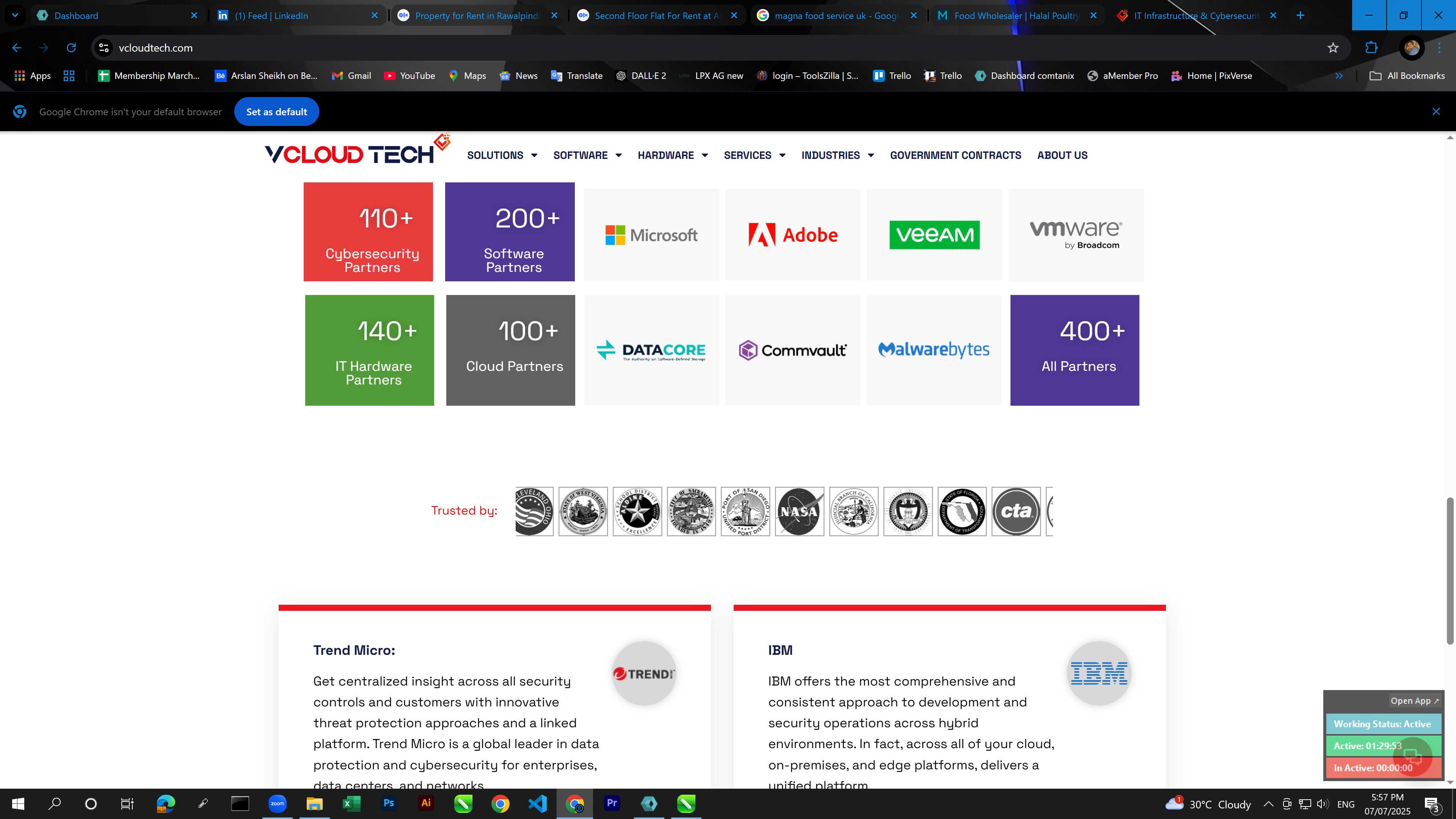This screenshot has height=819, width=1456.
Task: Open Photoshop from the taskbar
Action: tap(389, 803)
